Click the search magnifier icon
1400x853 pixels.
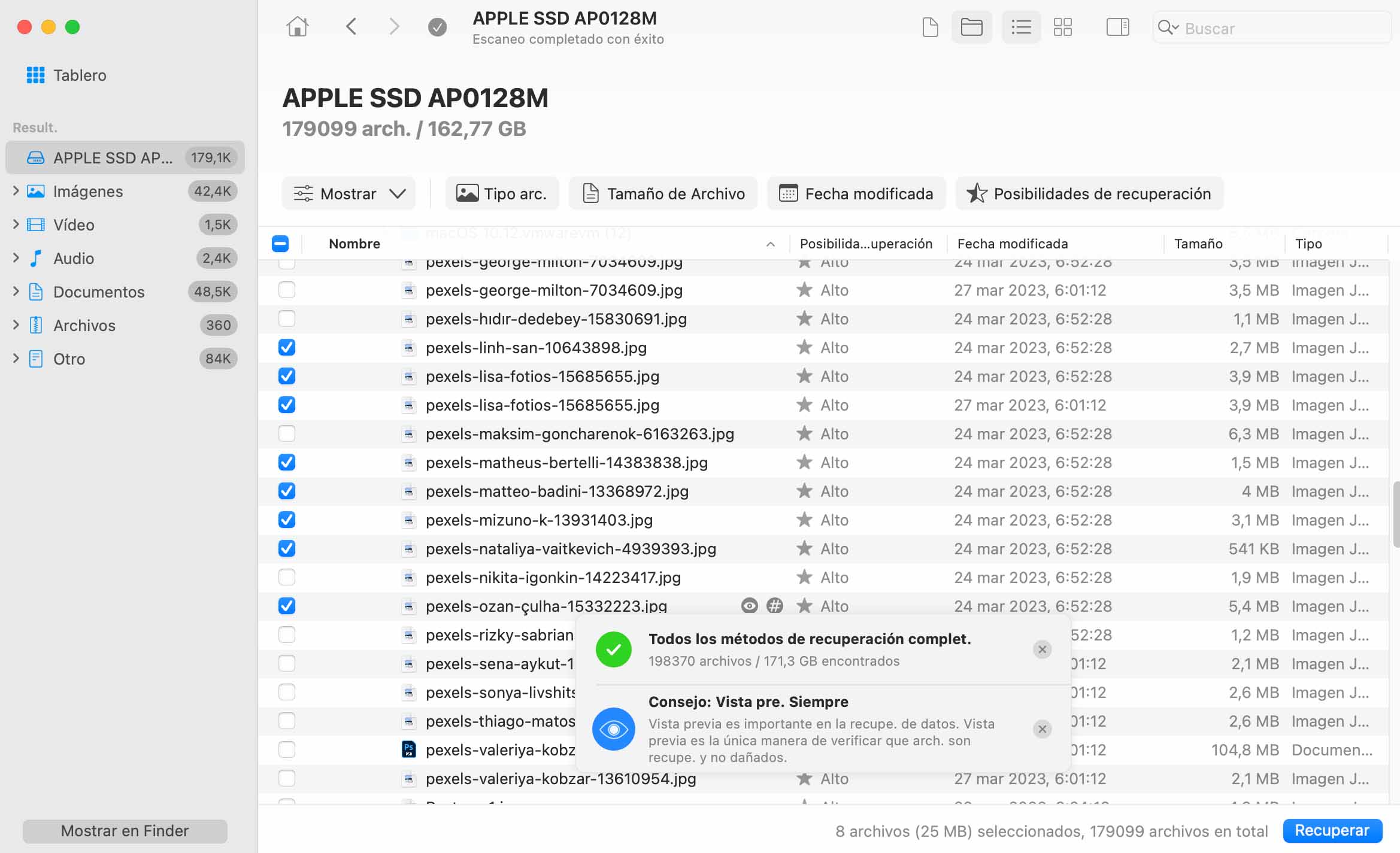(x=1165, y=28)
